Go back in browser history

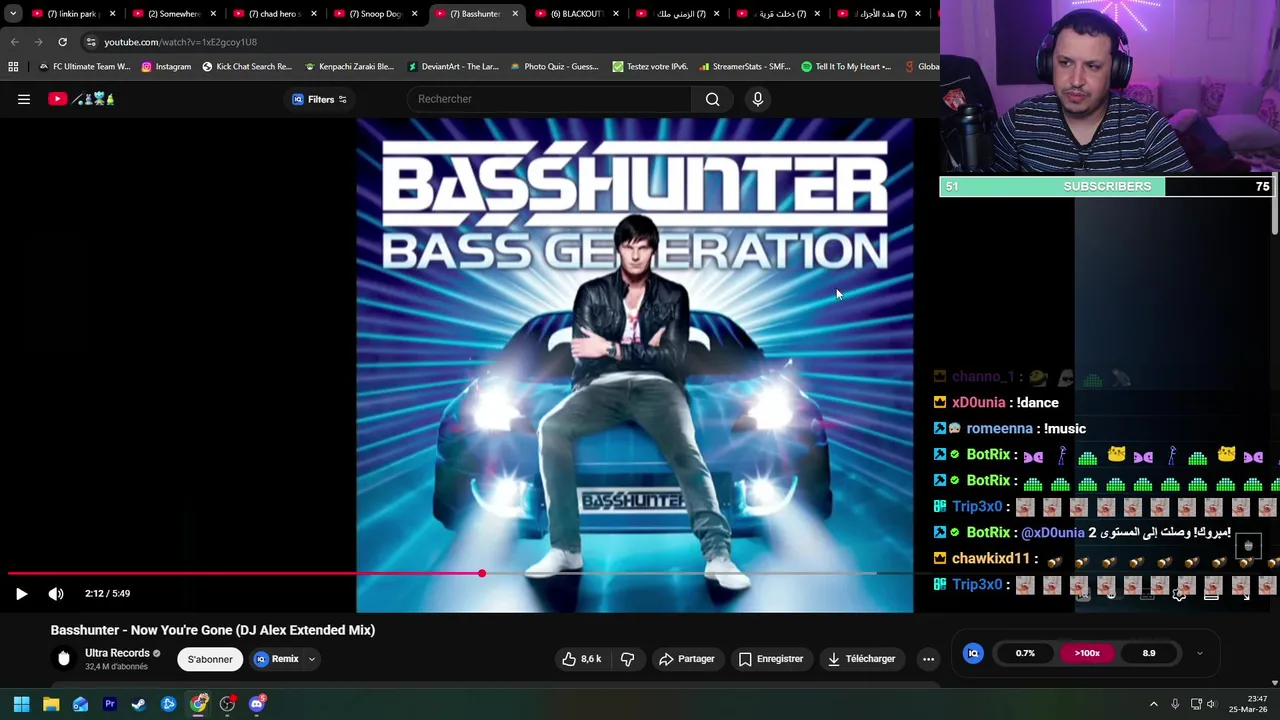[x=14, y=42]
